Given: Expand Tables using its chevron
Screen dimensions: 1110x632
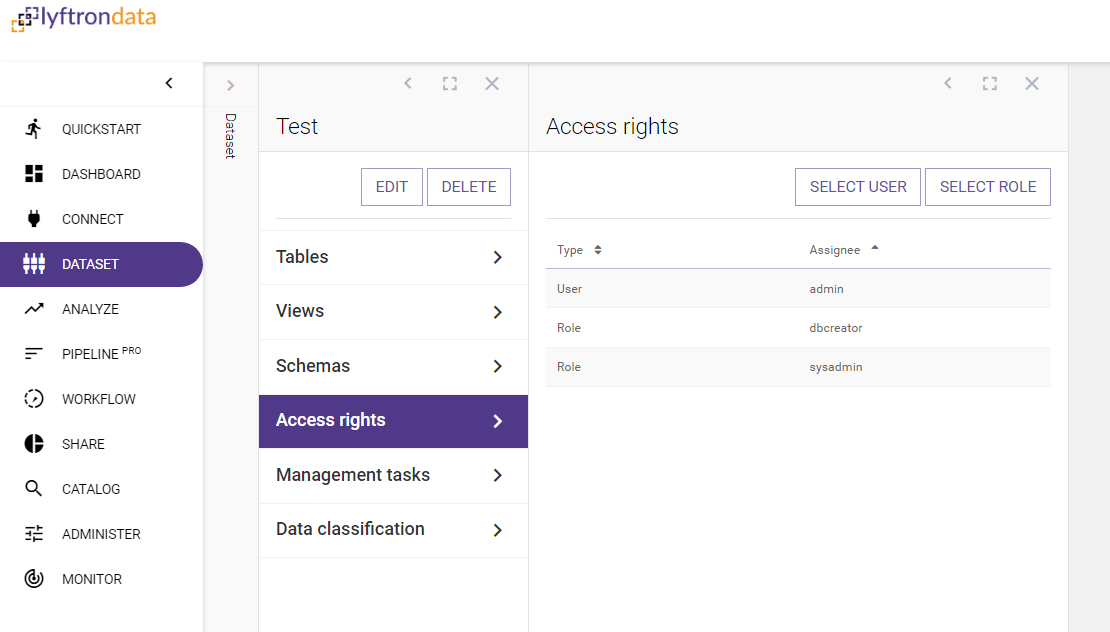Looking at the screenshot, I should (x=498, y=258).
